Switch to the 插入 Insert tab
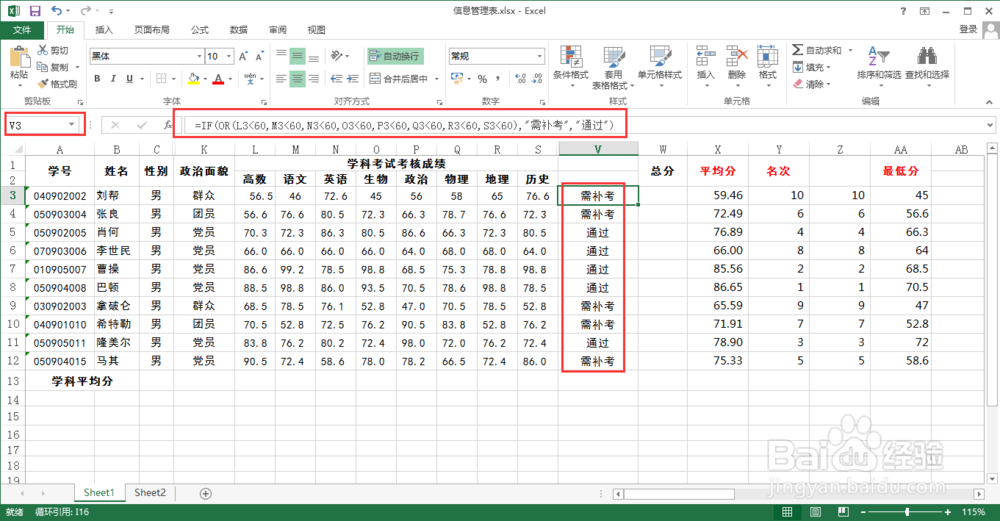The width and height of the screenshot is (1000, 521). point(103,30)
